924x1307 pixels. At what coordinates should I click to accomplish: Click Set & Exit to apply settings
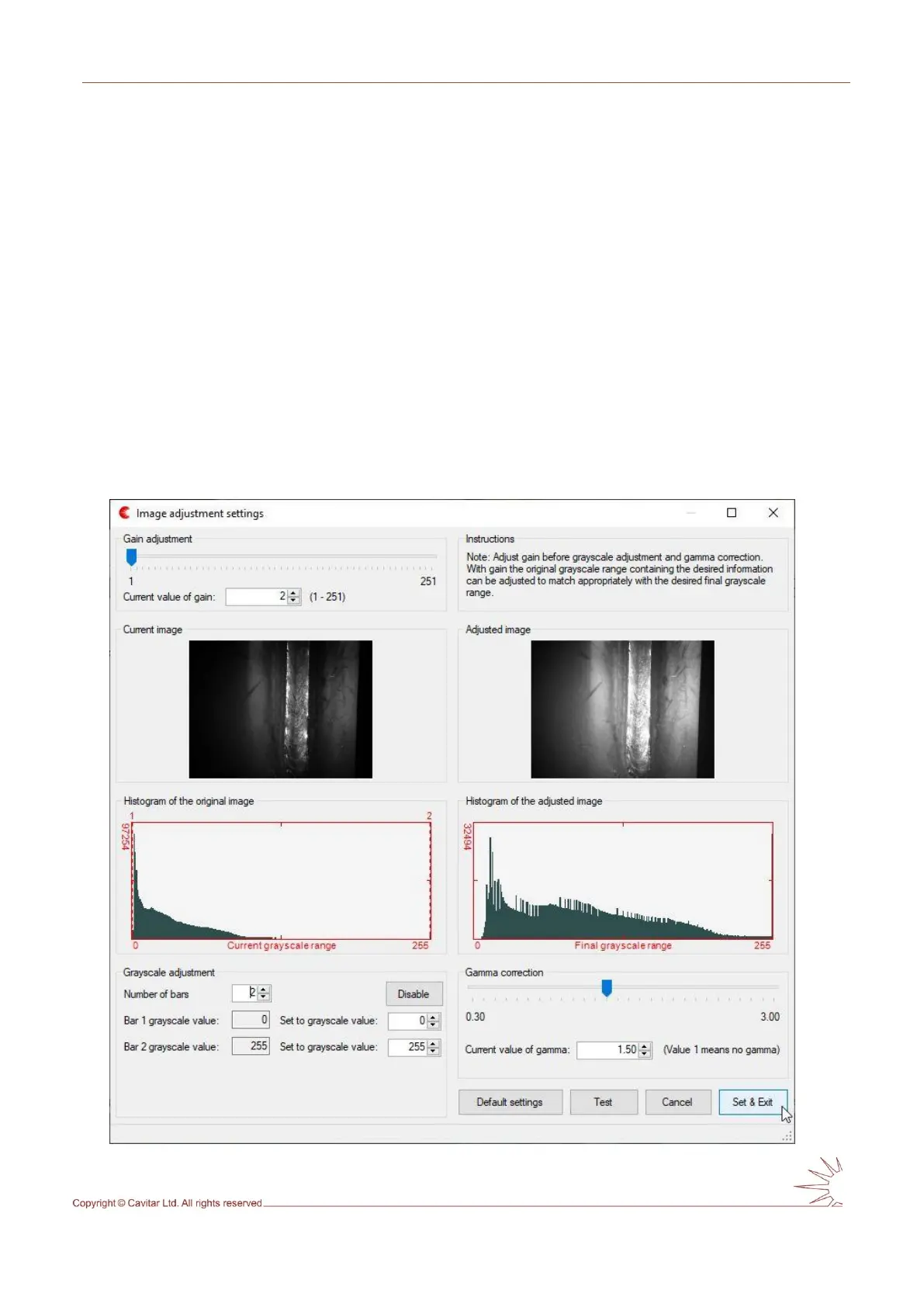pyautogui.click(x=752, y=1102)
